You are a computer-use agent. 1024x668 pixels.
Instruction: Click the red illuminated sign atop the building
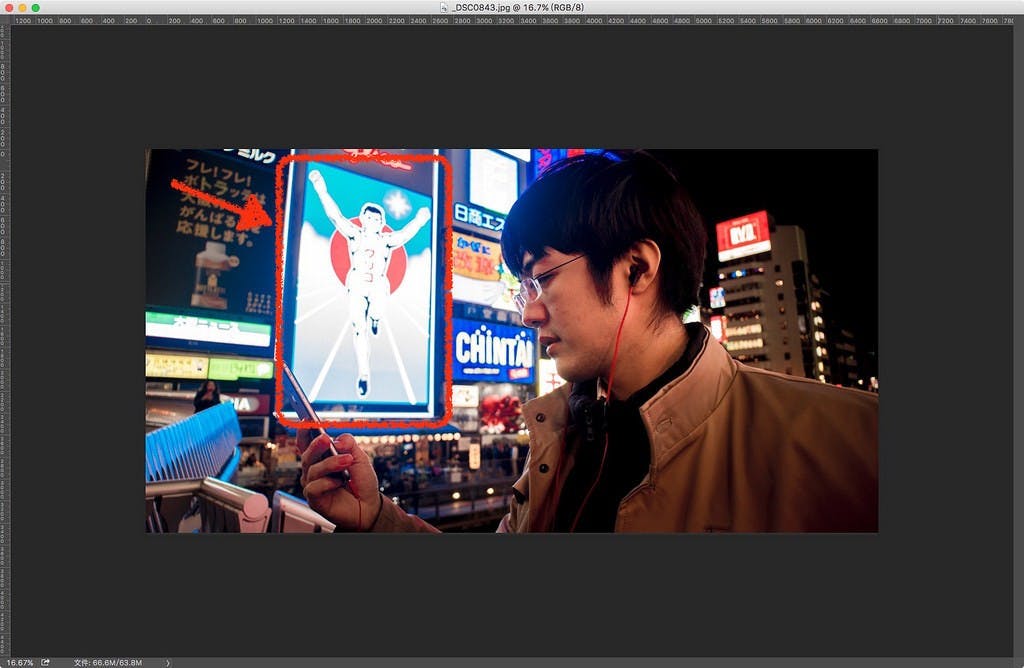point(743,235)
